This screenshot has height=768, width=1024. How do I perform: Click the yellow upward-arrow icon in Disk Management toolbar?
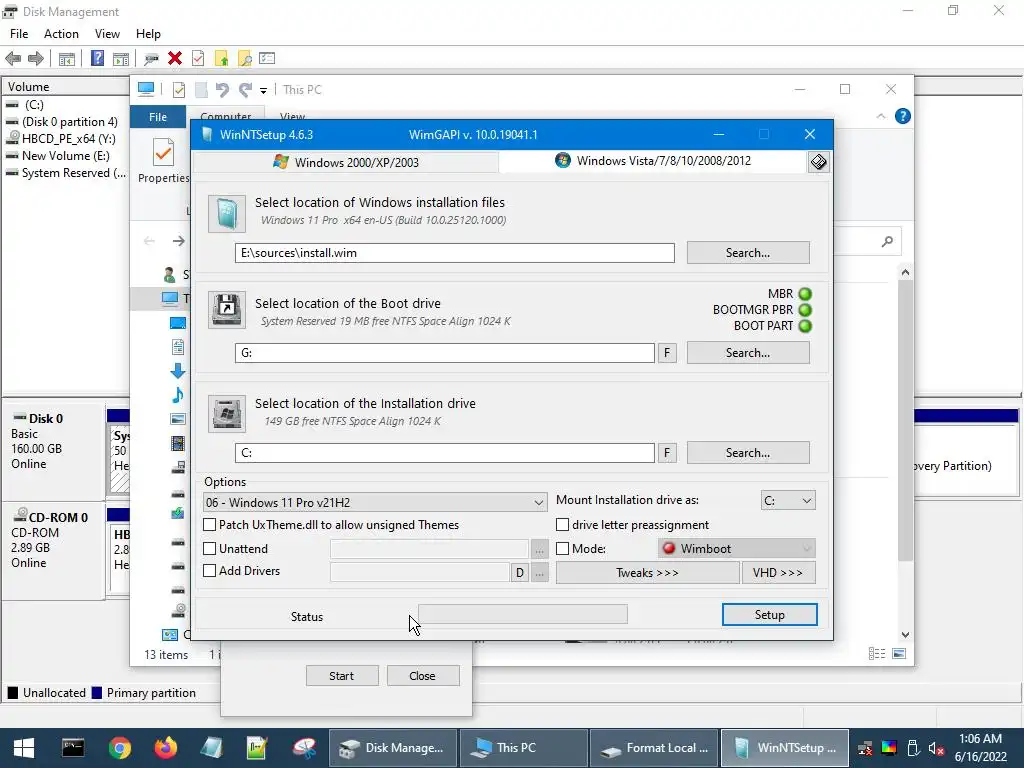click(x=221, y=59)
